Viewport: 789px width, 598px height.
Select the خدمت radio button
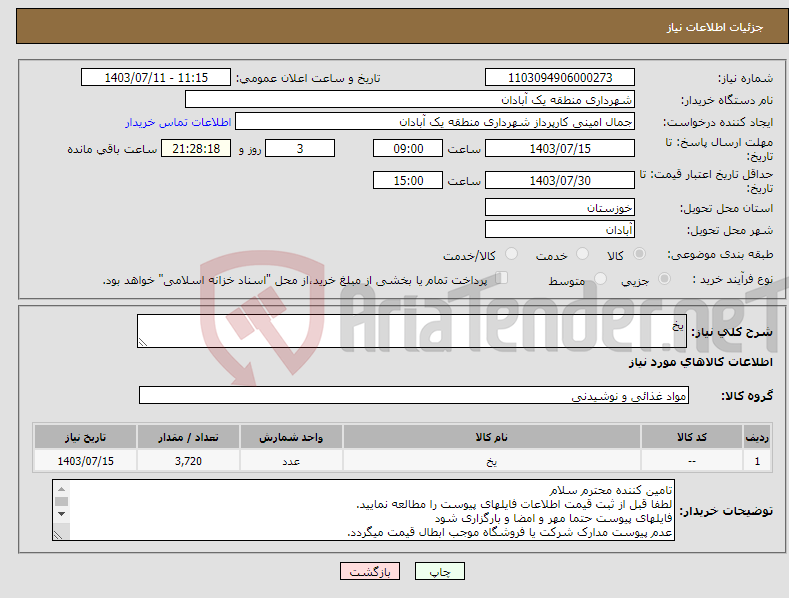(582, 254)
